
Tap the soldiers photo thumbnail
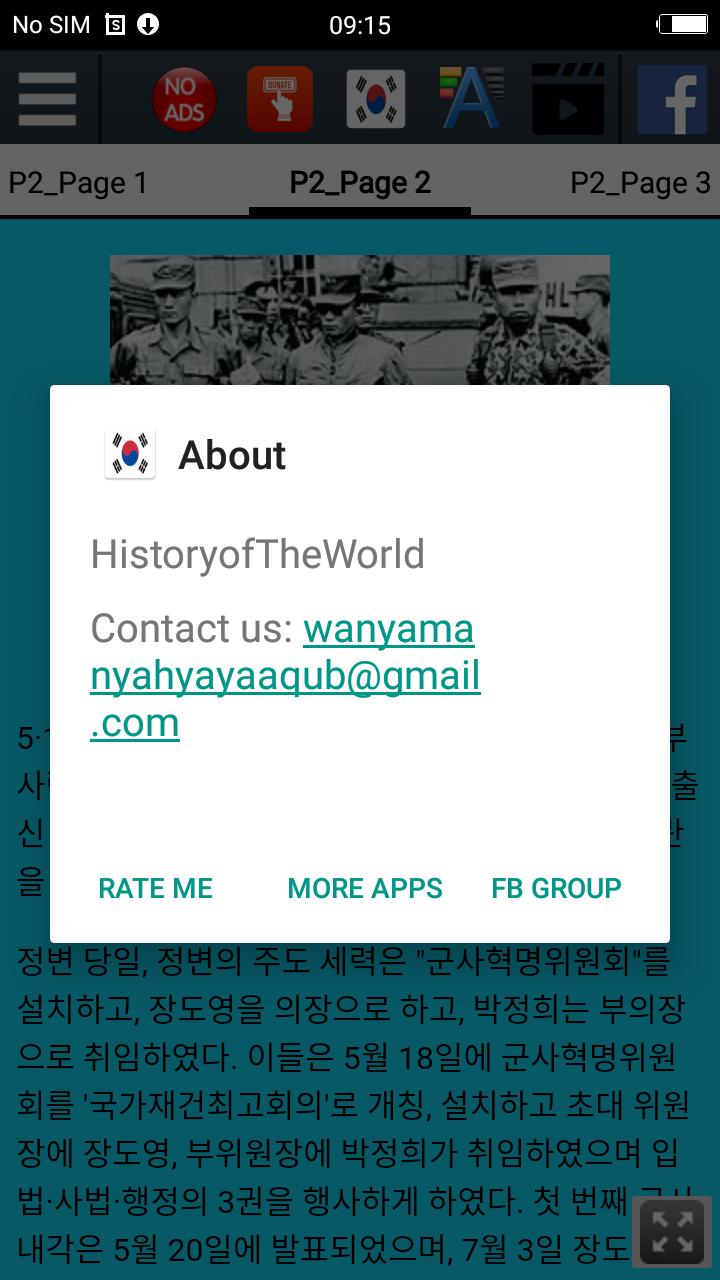[x=360, y=320]
